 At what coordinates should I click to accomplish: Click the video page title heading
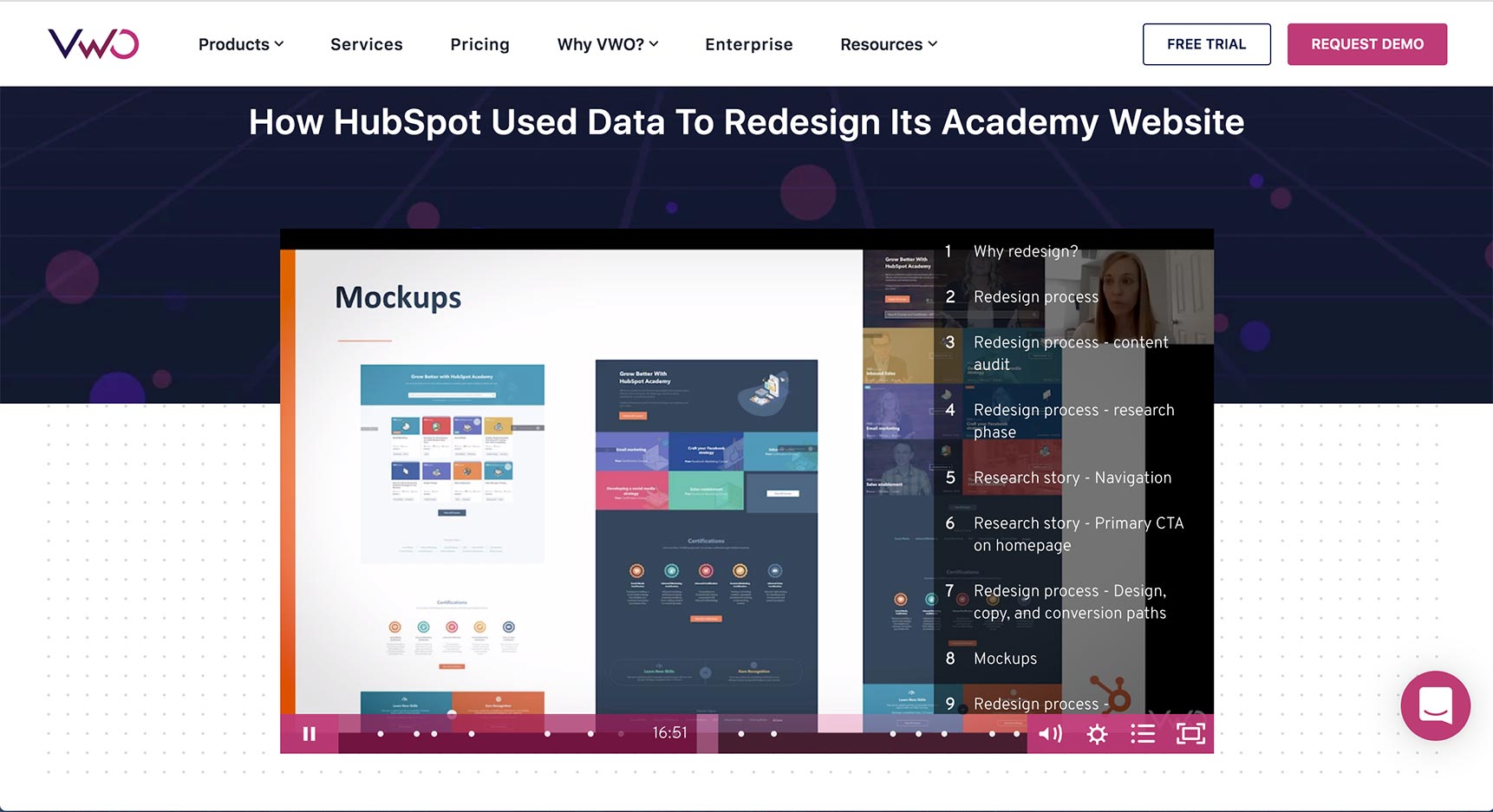click(746, 122)
